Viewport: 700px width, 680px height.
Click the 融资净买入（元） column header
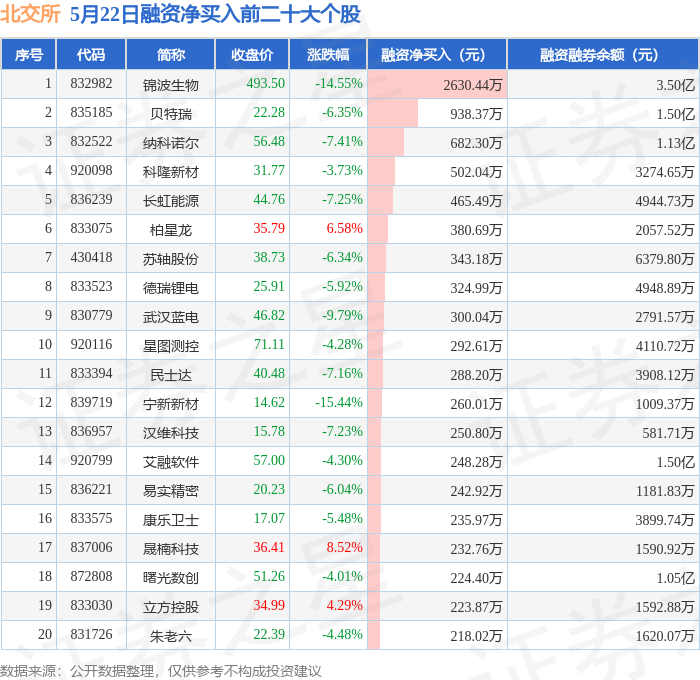coord(437,54)
